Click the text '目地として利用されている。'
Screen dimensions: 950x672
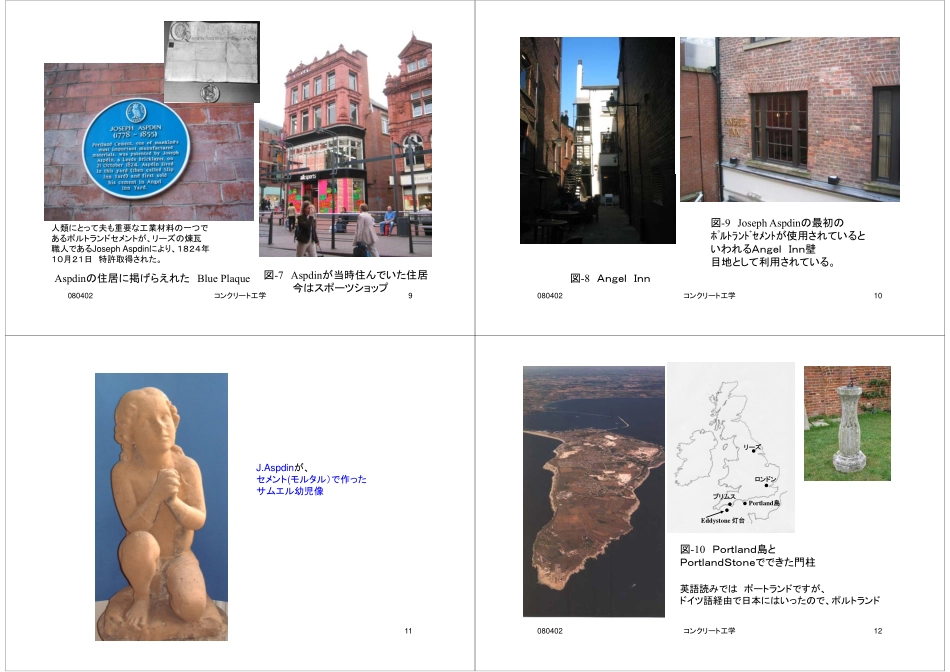click(x=773, y=262)
